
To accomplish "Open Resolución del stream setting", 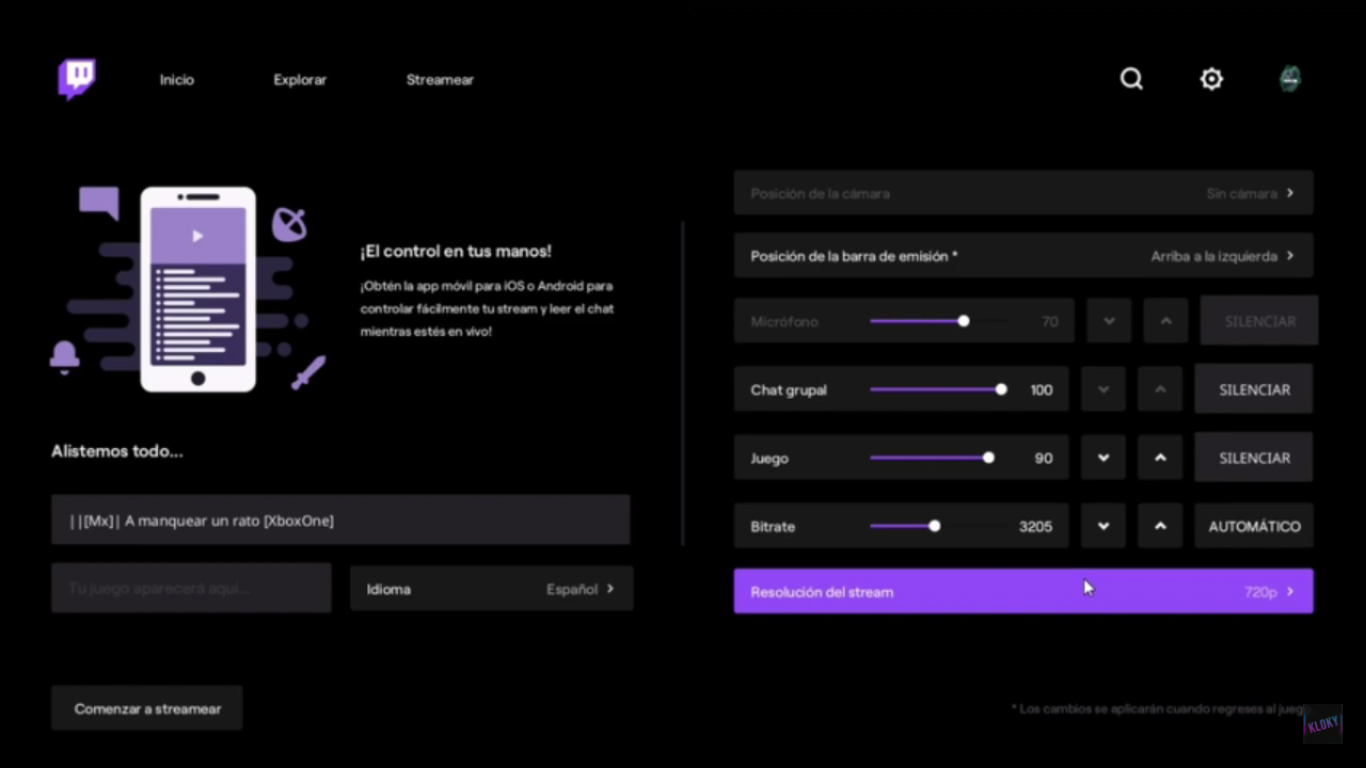I will 1023,591.
